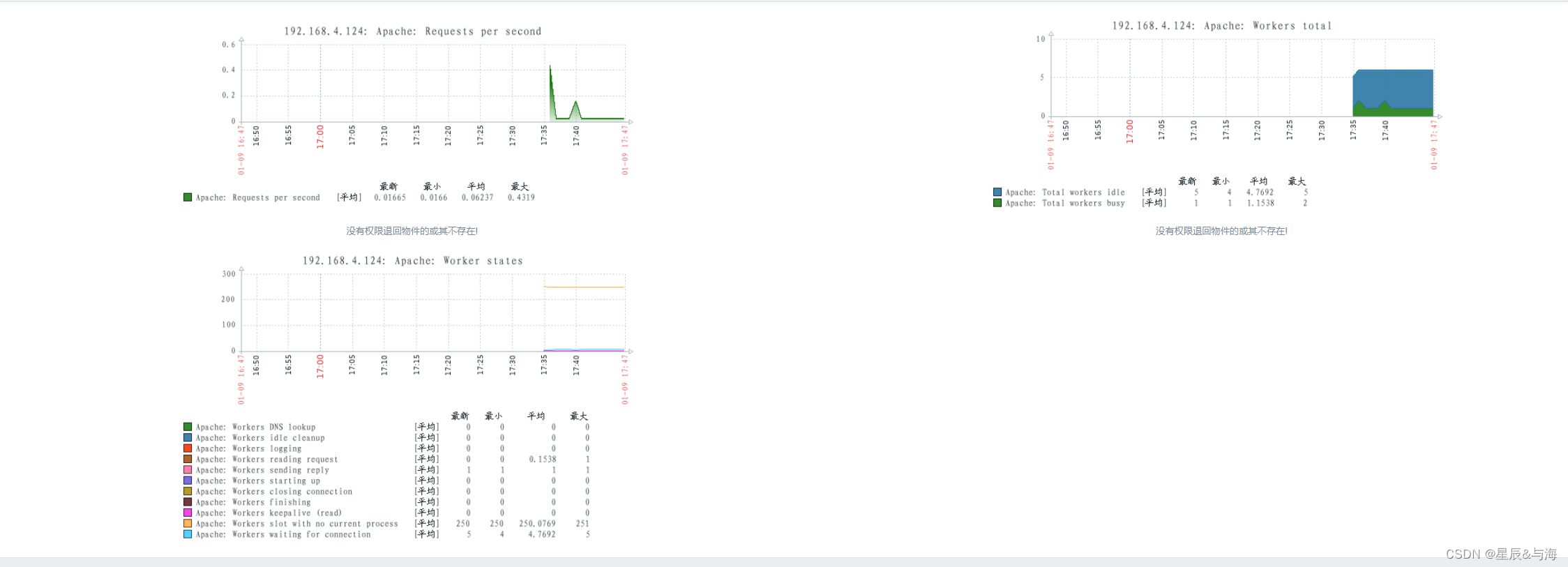
Task: Click the Workers closing connection color swatch
Action: (x=188, y=491)
